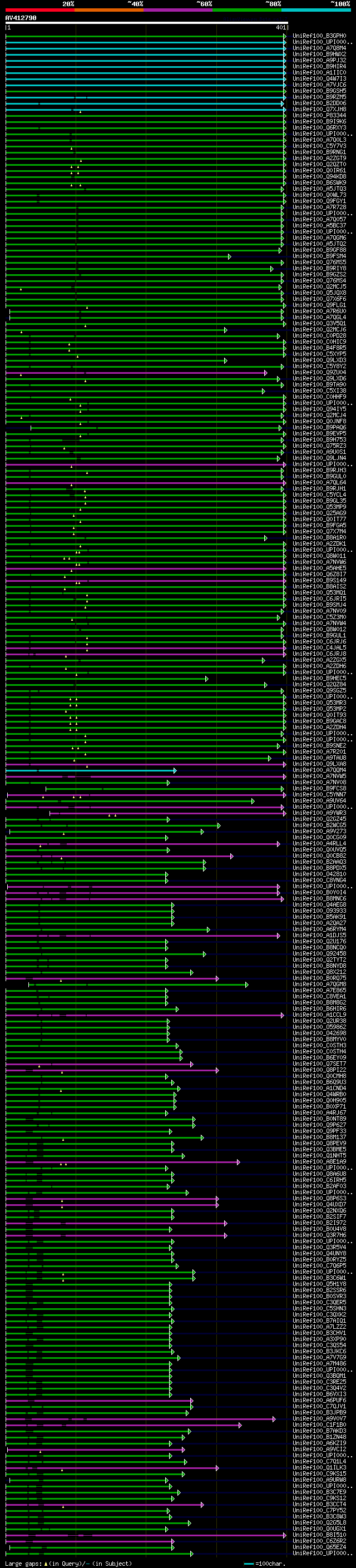356x1568 pixels.
Task: Open hit UniRef100_Q0CB82
Action: [x=319, y=856]
